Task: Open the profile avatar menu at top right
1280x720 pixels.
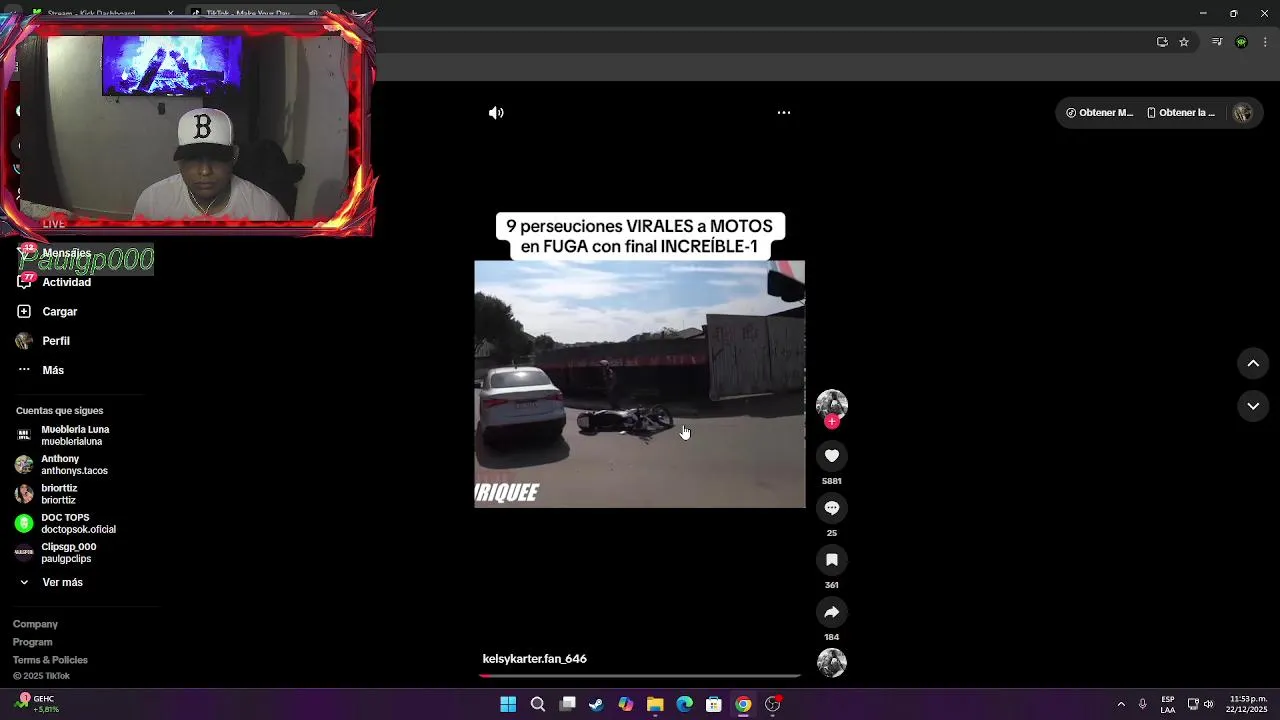Action: [1242, 113]
